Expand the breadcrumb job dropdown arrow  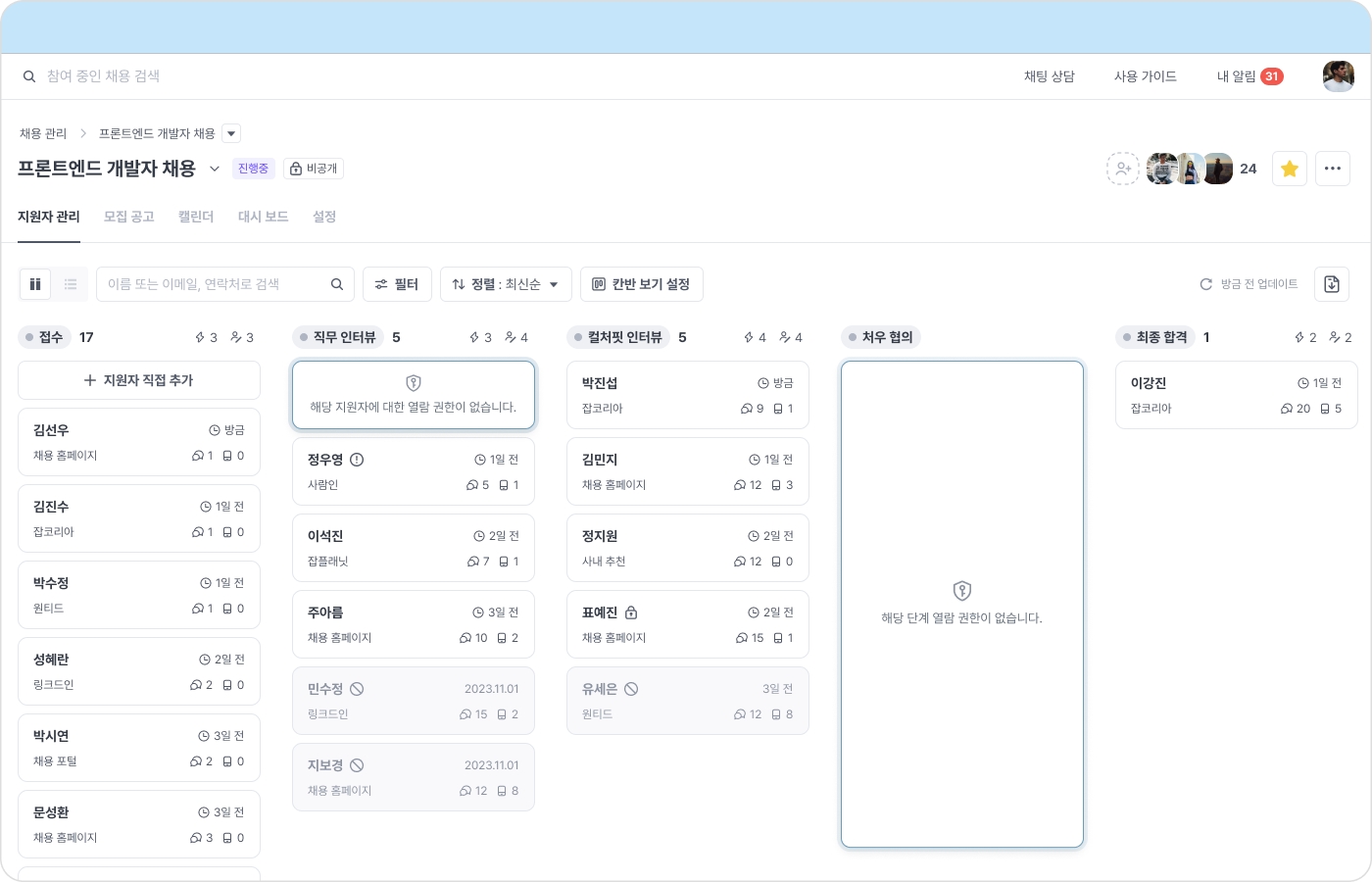click(x=231, y=133)
